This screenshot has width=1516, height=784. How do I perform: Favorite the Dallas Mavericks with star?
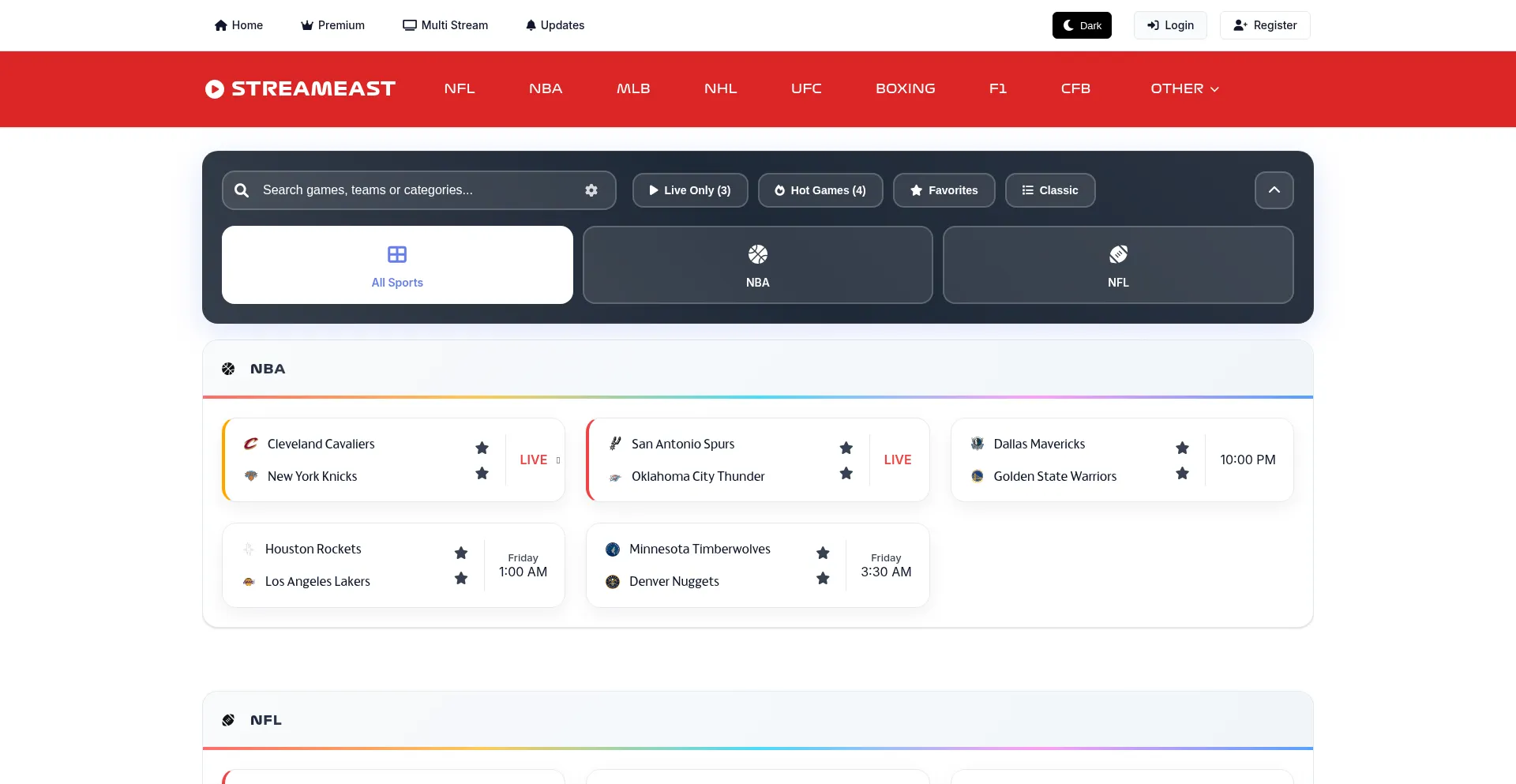coord(1182,448)
